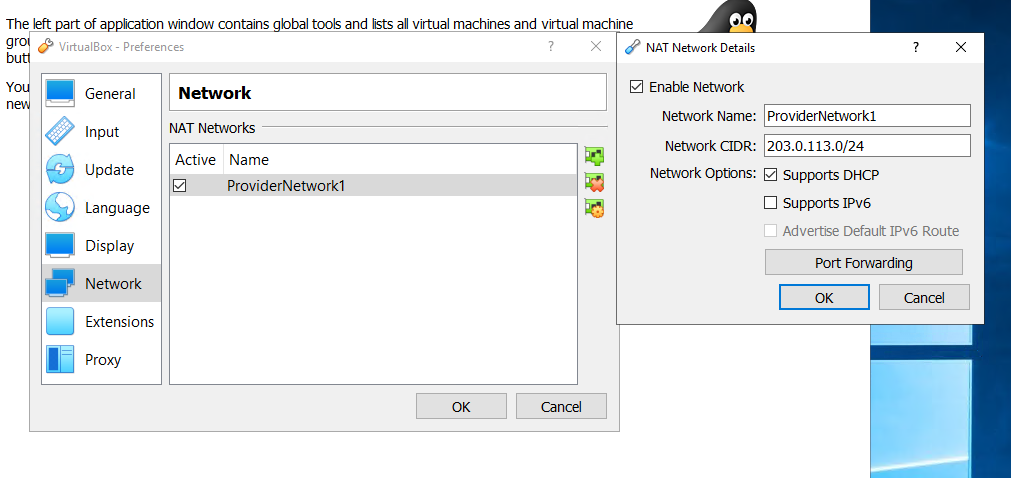Close the NAT Network Details window
Image resolution: width=1011 pixels, height=478 pixels.
(x=961, y=47)
